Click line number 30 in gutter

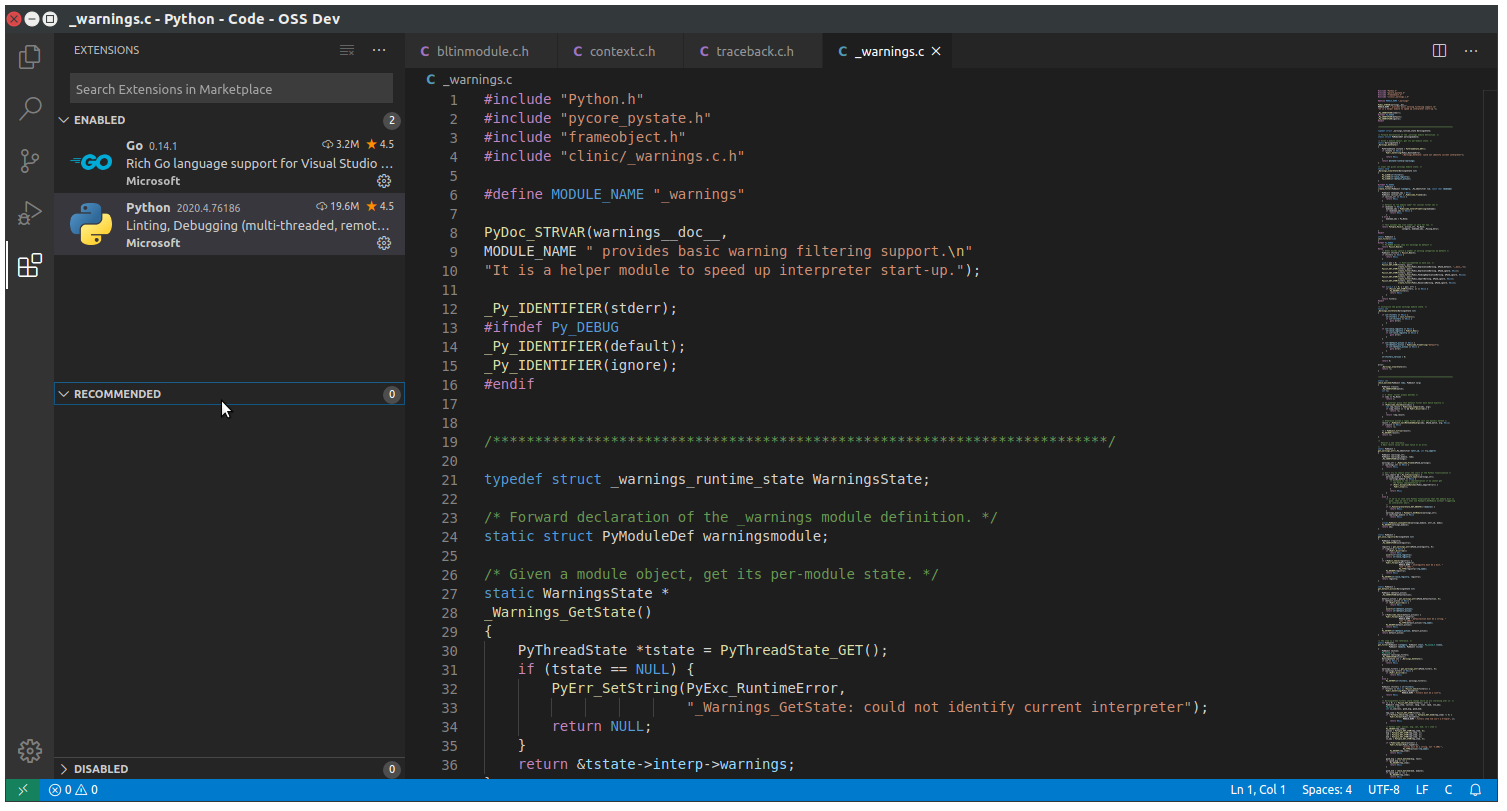(449, 651)
